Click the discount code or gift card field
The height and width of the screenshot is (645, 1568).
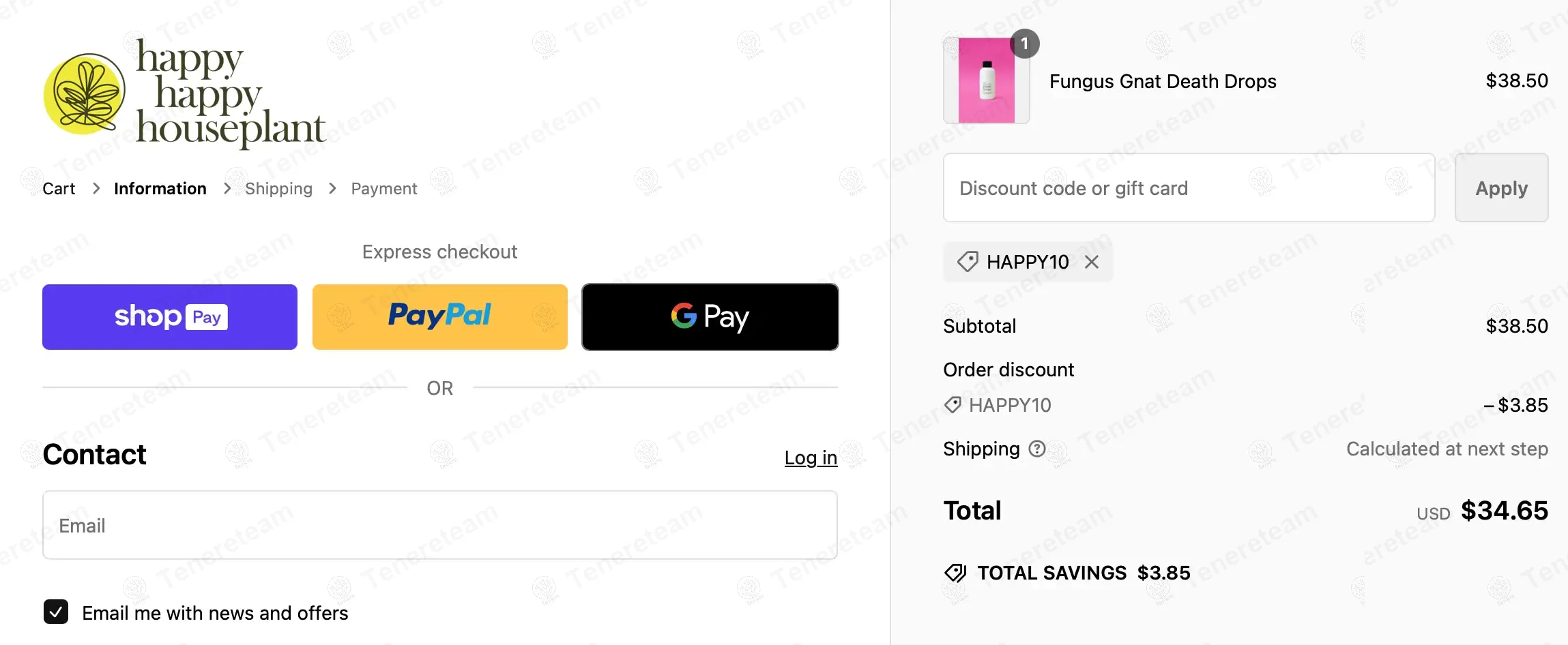(1189, 187)
